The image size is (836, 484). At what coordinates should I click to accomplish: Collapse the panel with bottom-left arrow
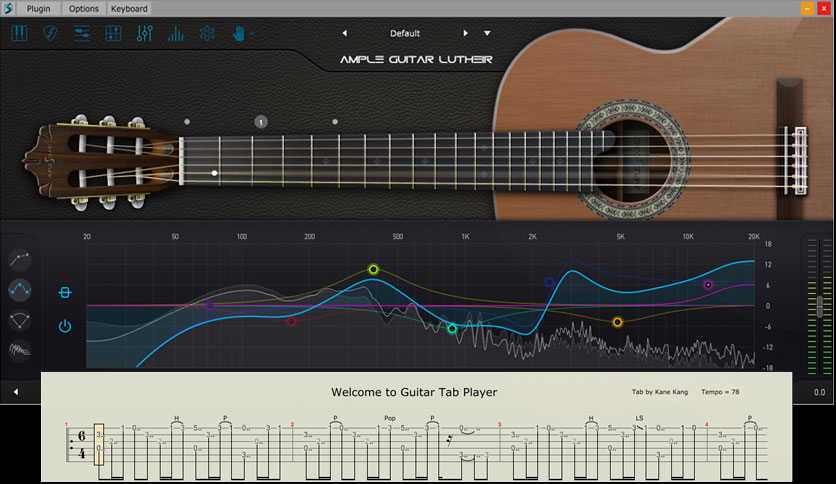(16, 392)
